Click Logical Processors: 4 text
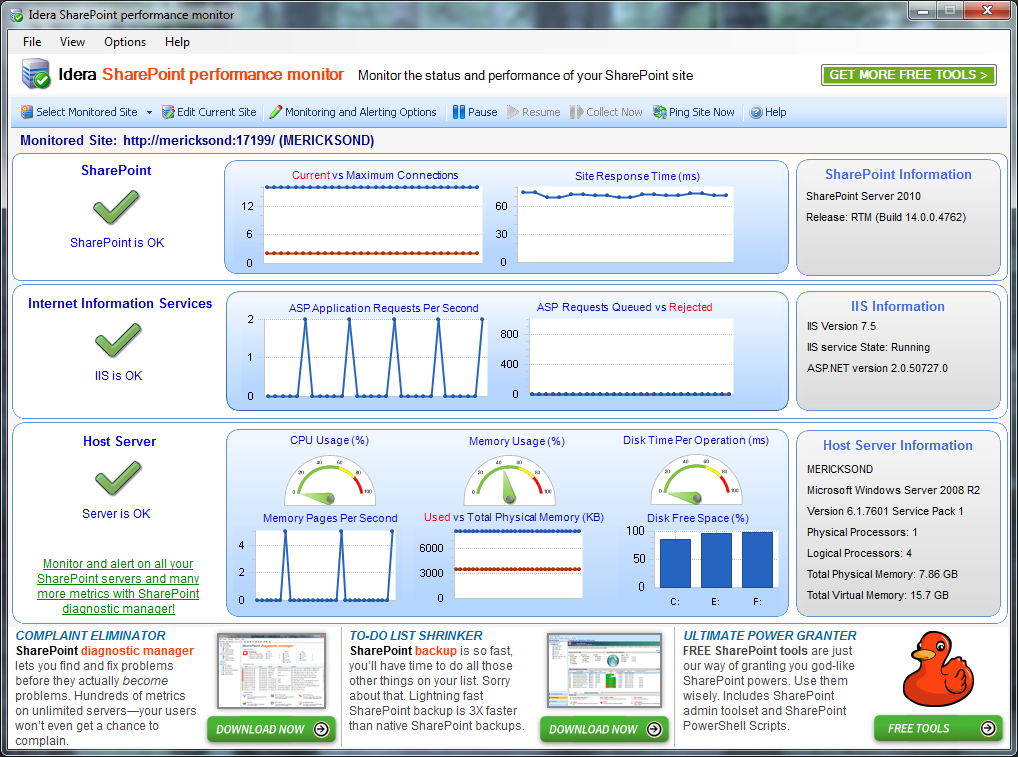 pos(860,553)
